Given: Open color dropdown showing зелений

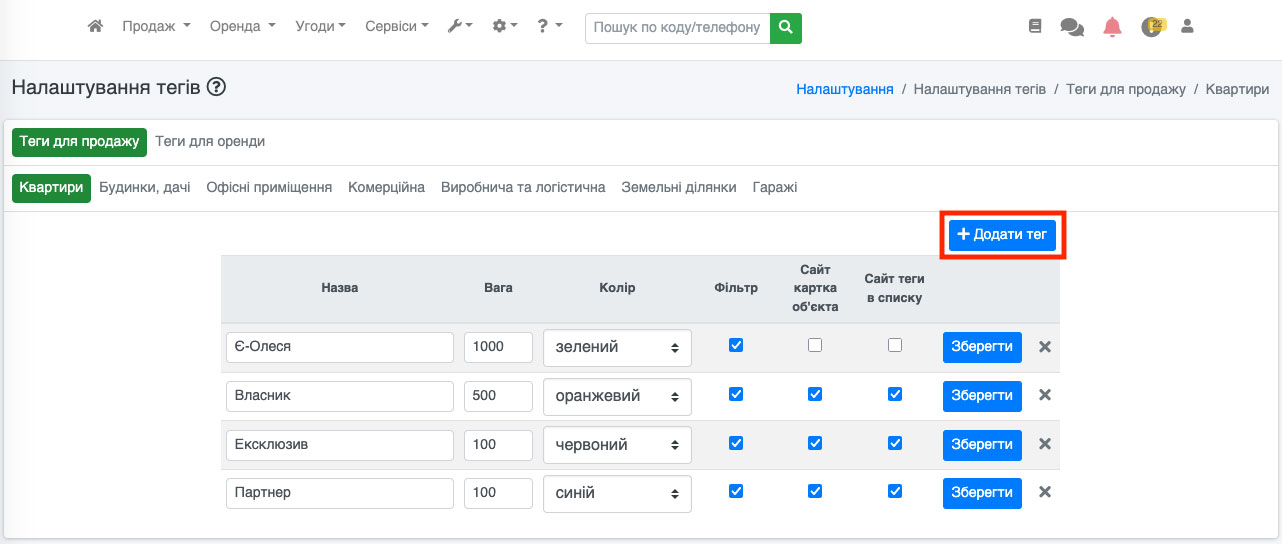Looking at the screenshot, I should tap(617, 347).
